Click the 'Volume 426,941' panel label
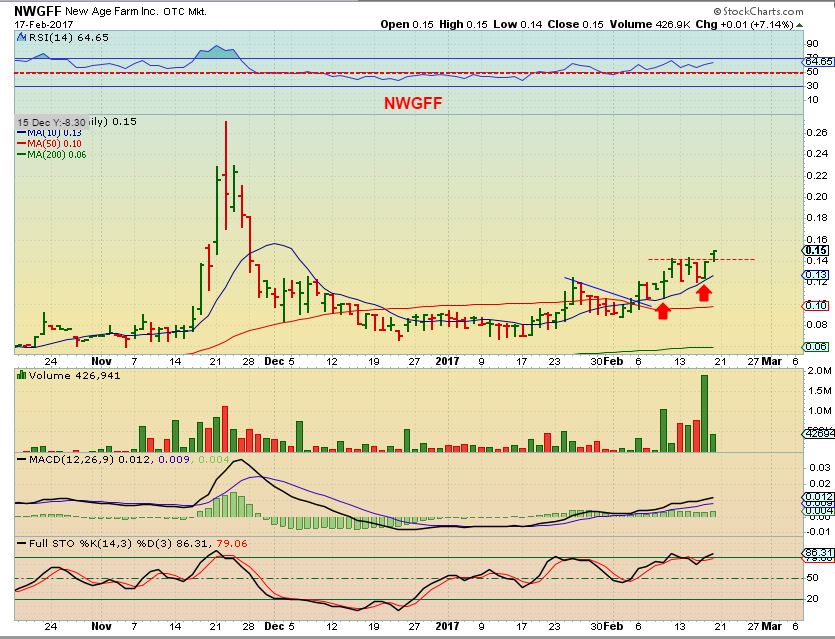Image resolution: width=835 pixels, height=639 pixels. 75,375
